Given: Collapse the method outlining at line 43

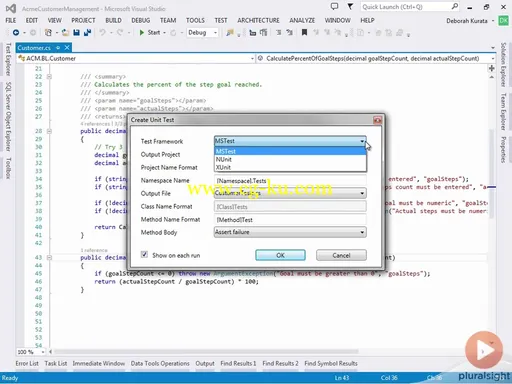Looking at the screenshot, I should [49, 258].
